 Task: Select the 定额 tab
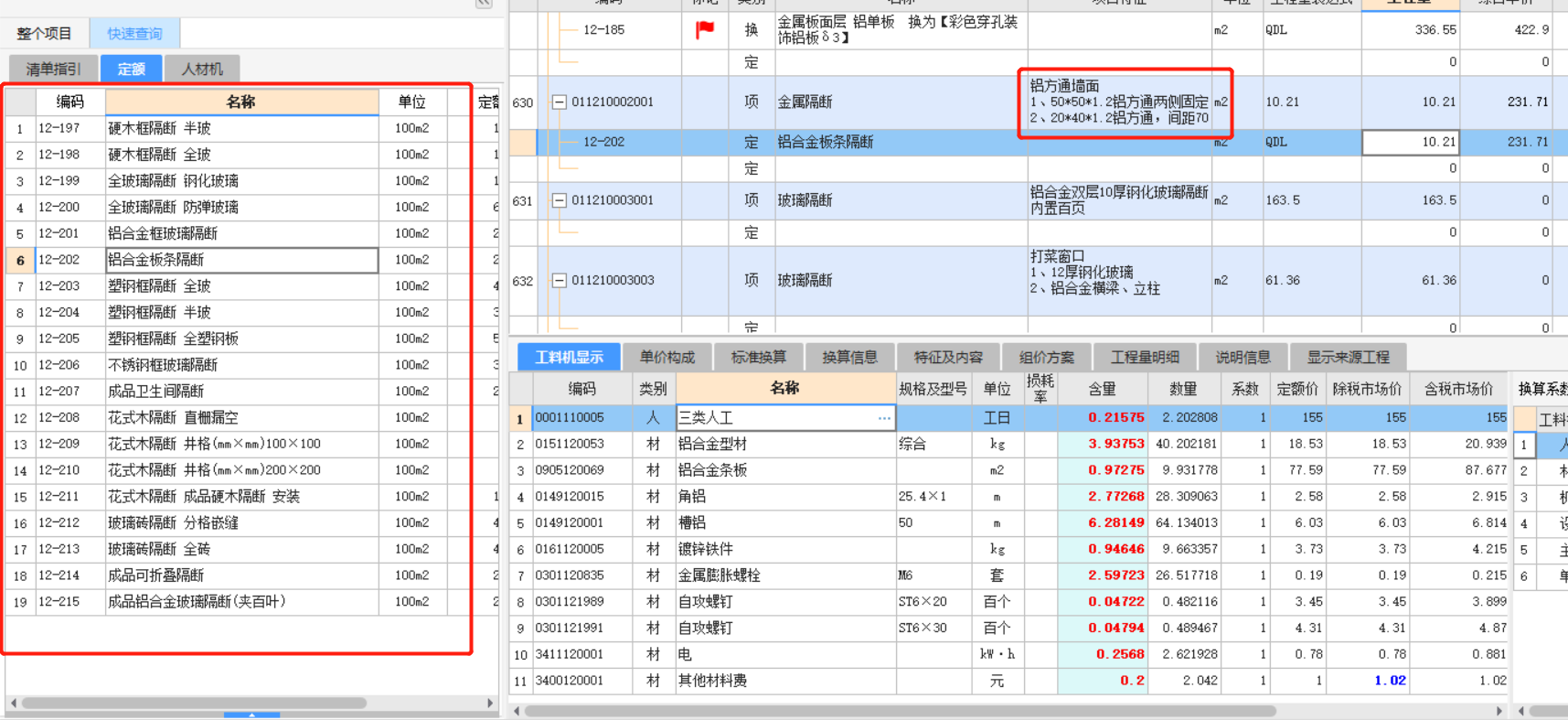coord(131,69)
